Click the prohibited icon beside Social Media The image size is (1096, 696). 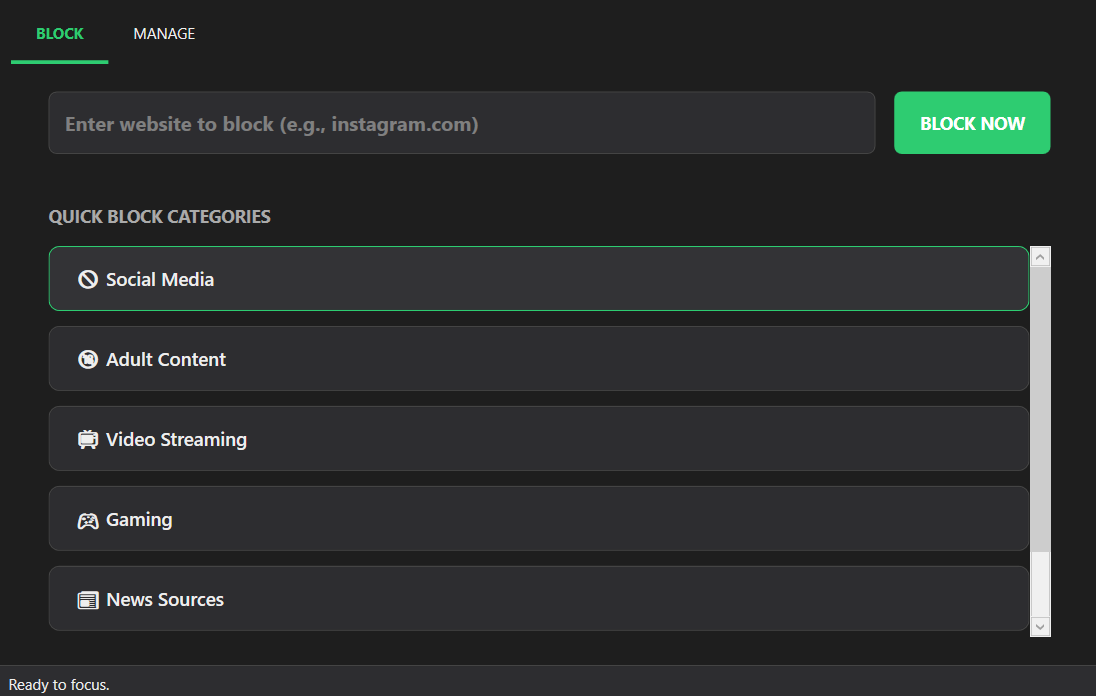[88, 280]
